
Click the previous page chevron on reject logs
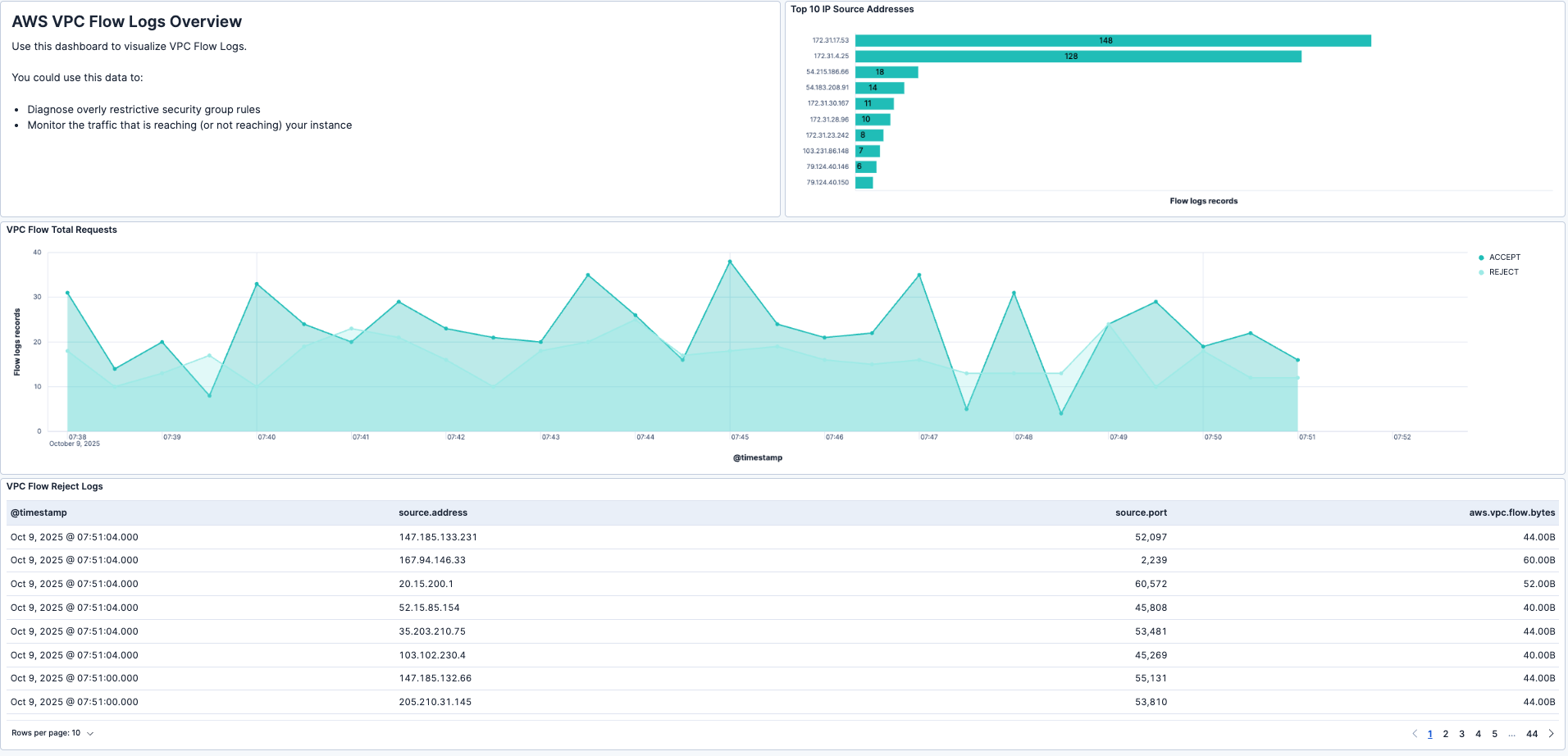(x=1415, y=734)
